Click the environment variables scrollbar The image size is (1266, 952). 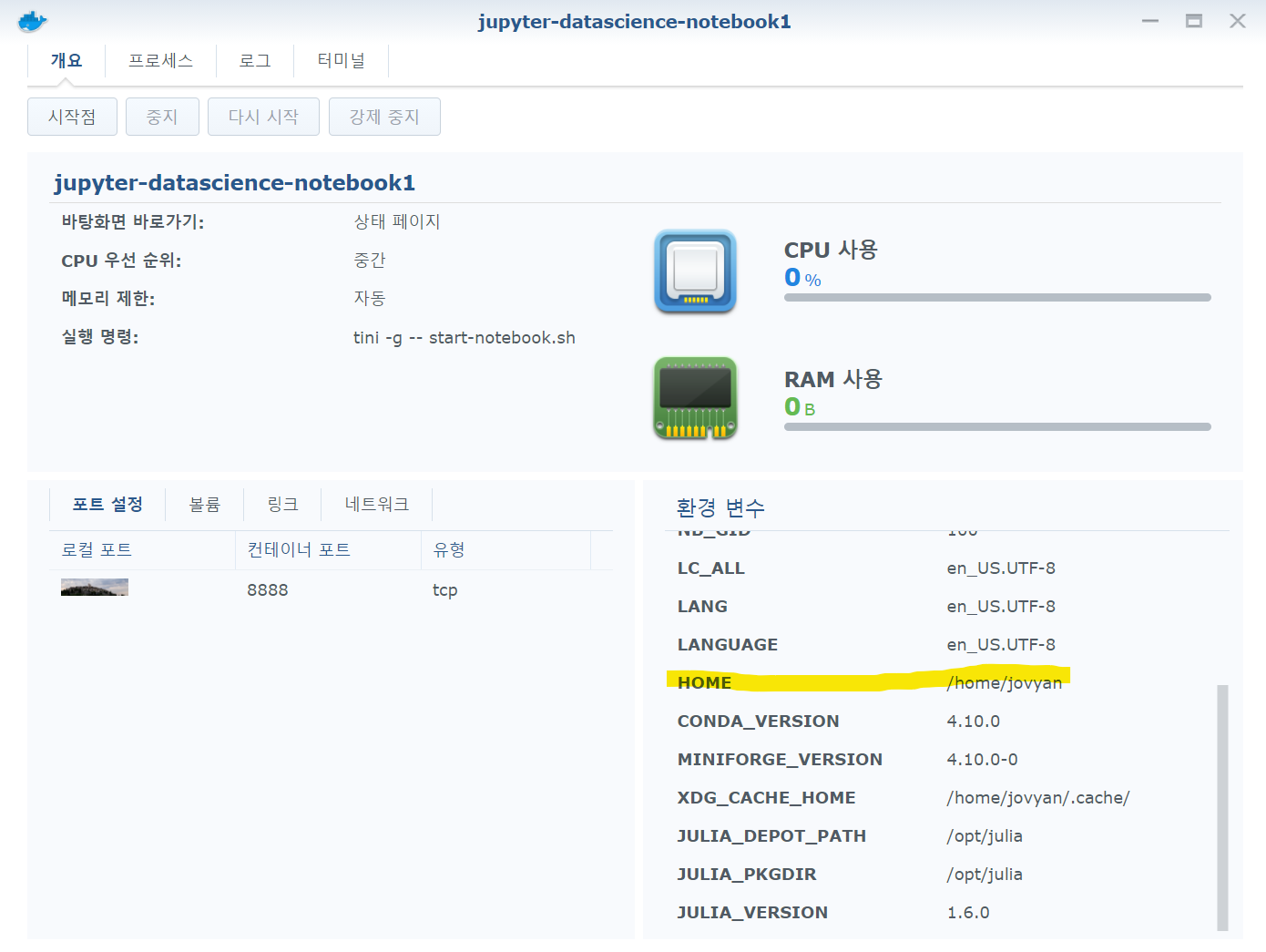1222,807
